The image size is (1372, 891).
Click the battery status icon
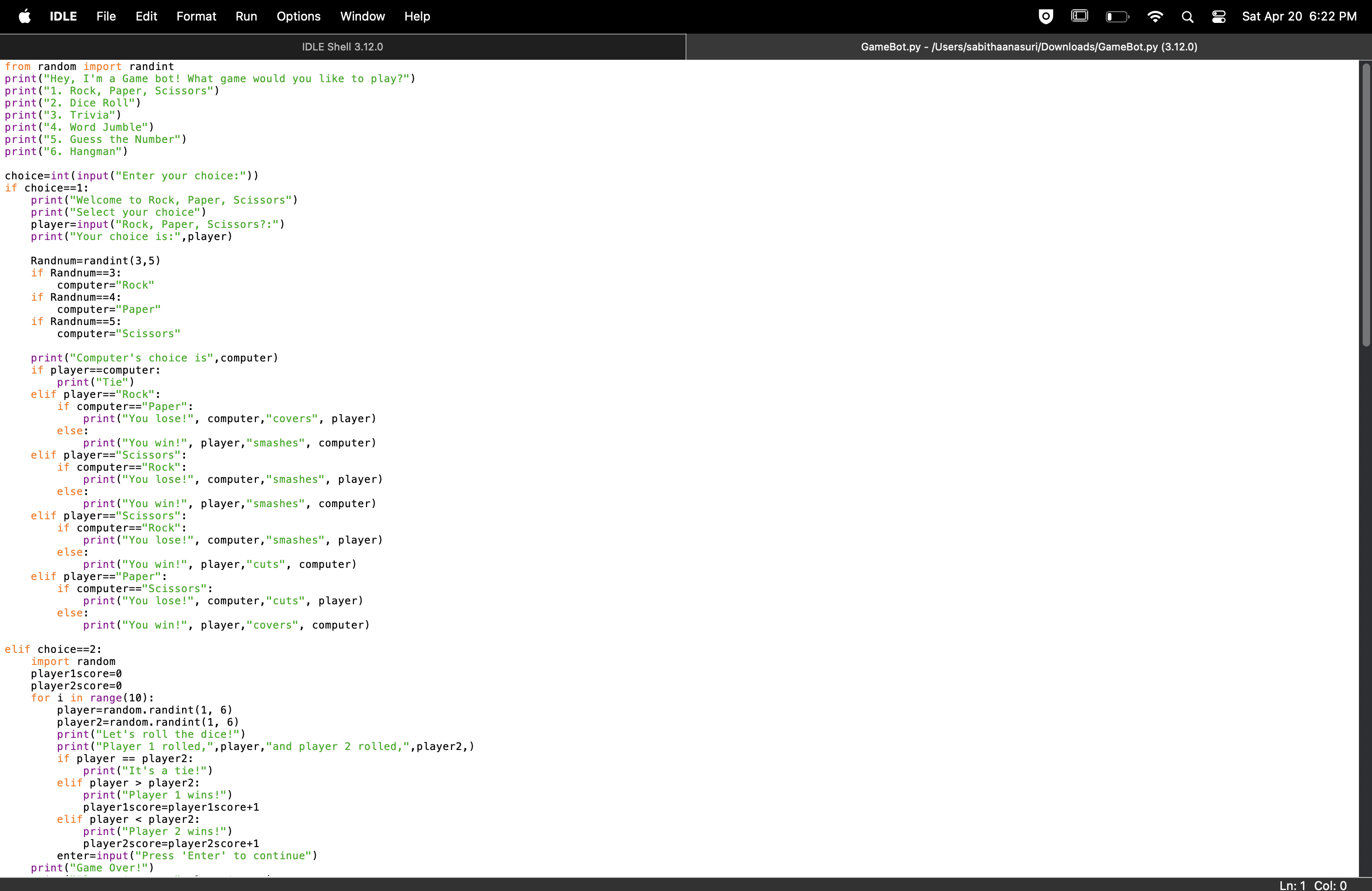click(x=1117, y=17)
